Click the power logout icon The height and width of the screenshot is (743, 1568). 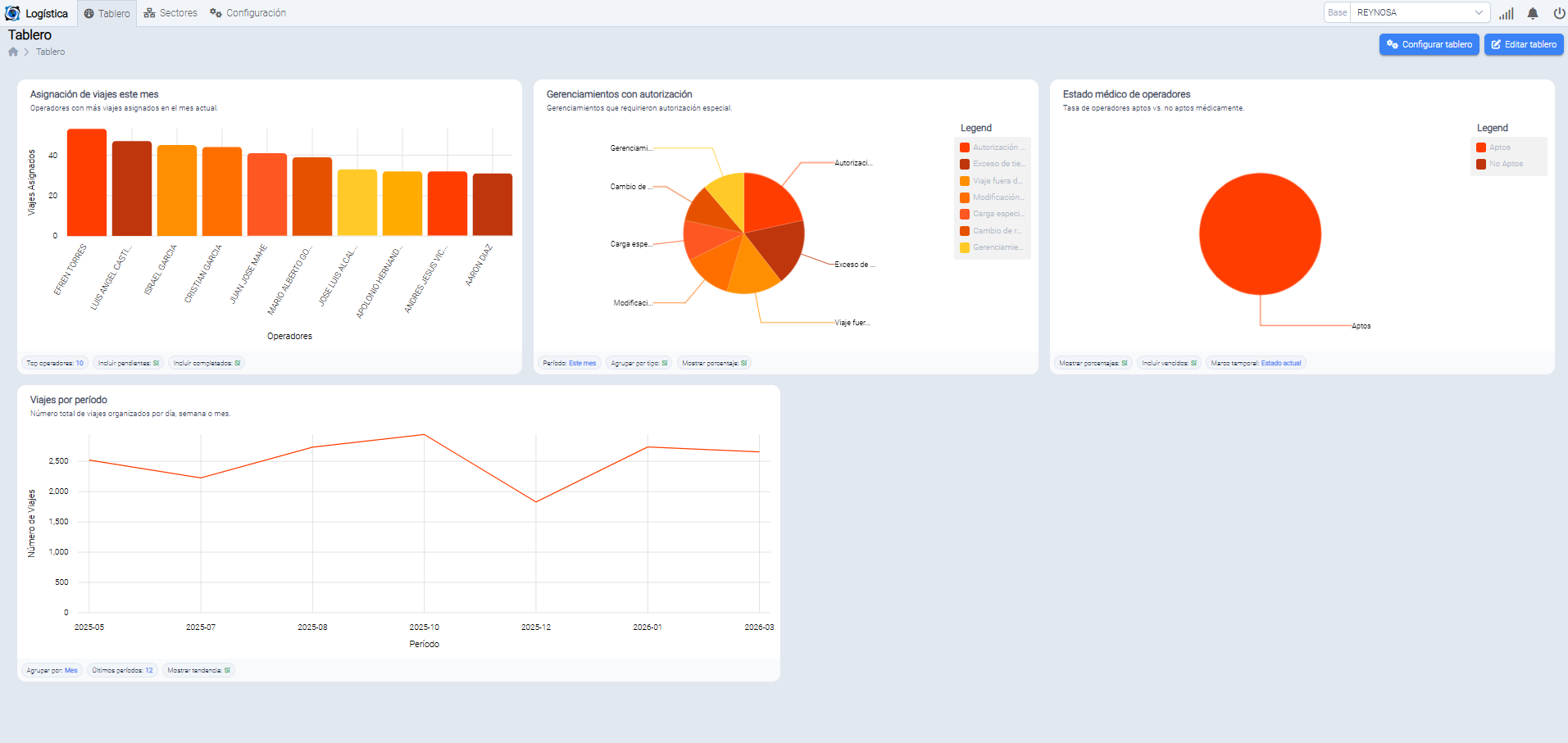pyautogui.click(x=1558, y=13)
